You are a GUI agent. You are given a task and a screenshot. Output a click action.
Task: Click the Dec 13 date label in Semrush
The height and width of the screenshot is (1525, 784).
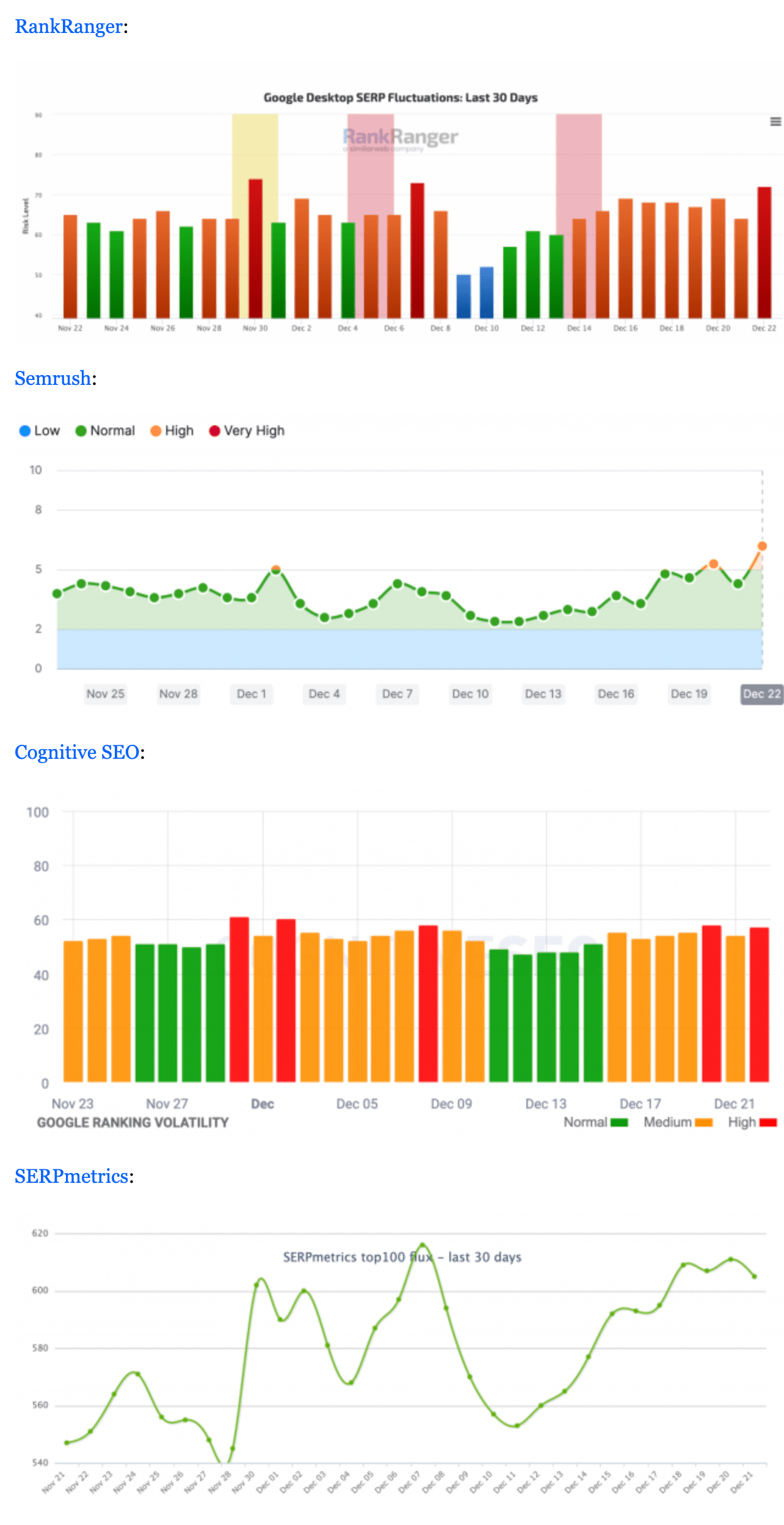pos(543,694)
